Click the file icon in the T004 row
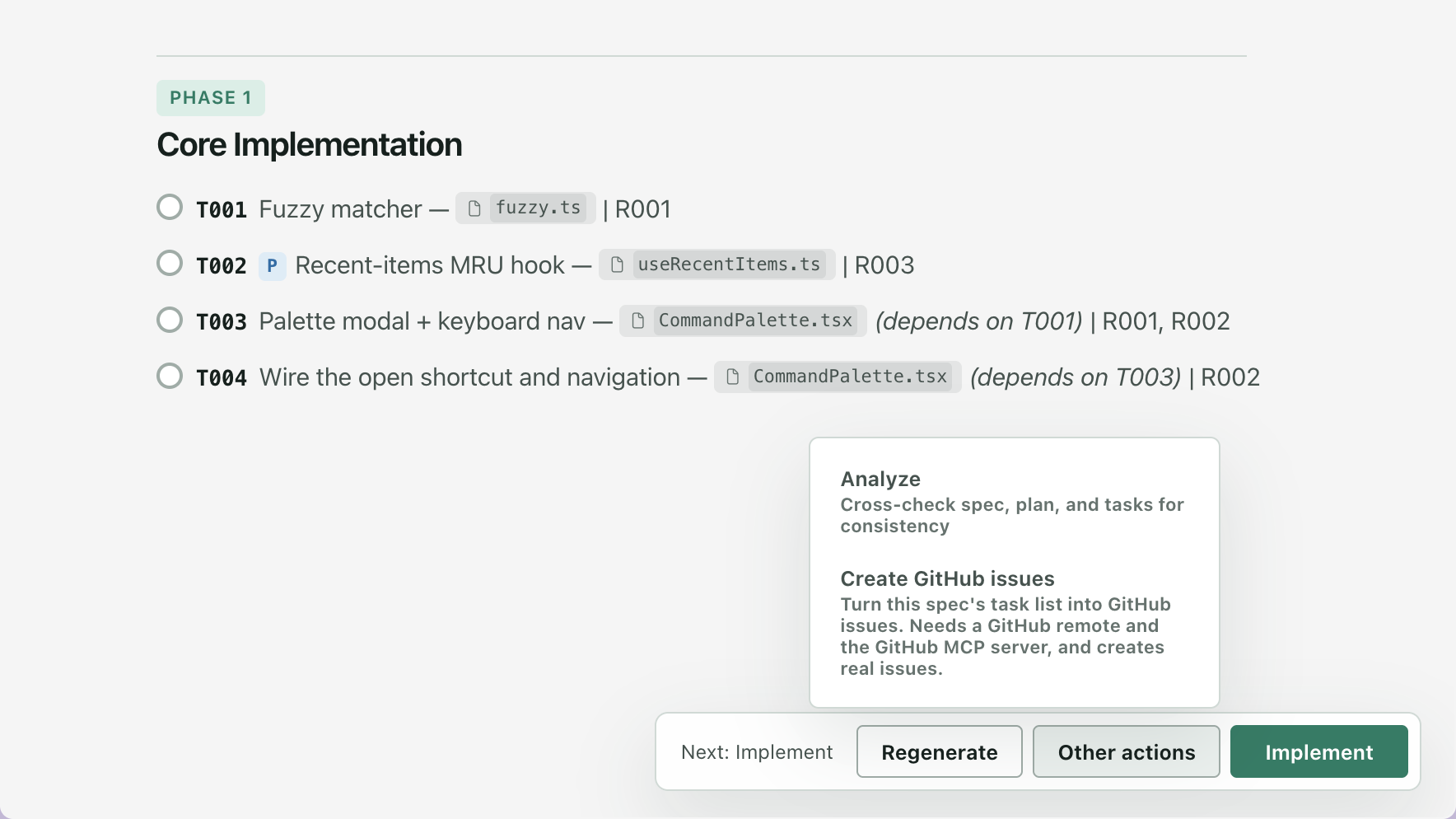This screenshot has height=819, width=1456. (x=732, y=377)
